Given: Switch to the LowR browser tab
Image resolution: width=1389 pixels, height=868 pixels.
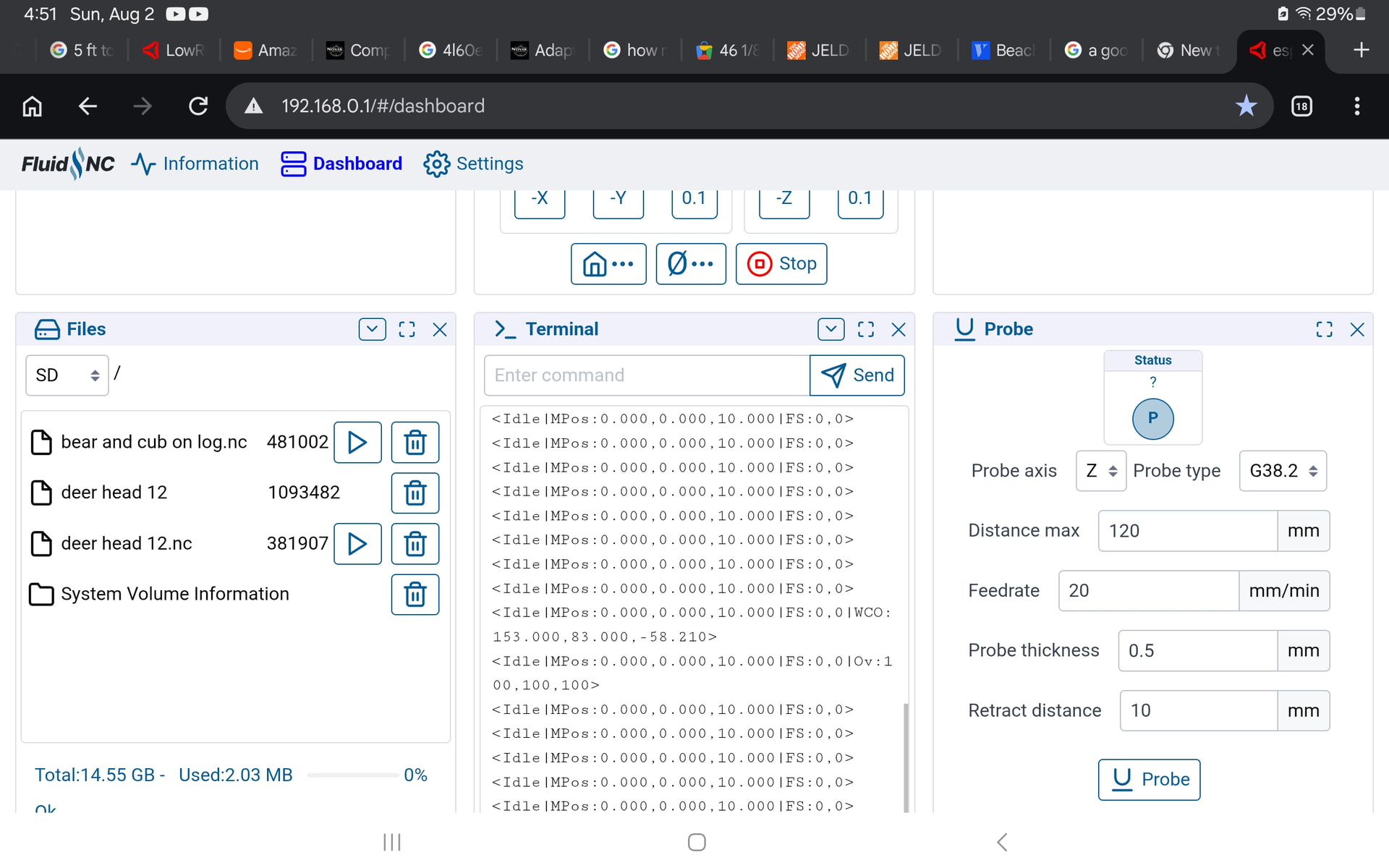Looking at the screenshot, I should (x=174, y=50).
